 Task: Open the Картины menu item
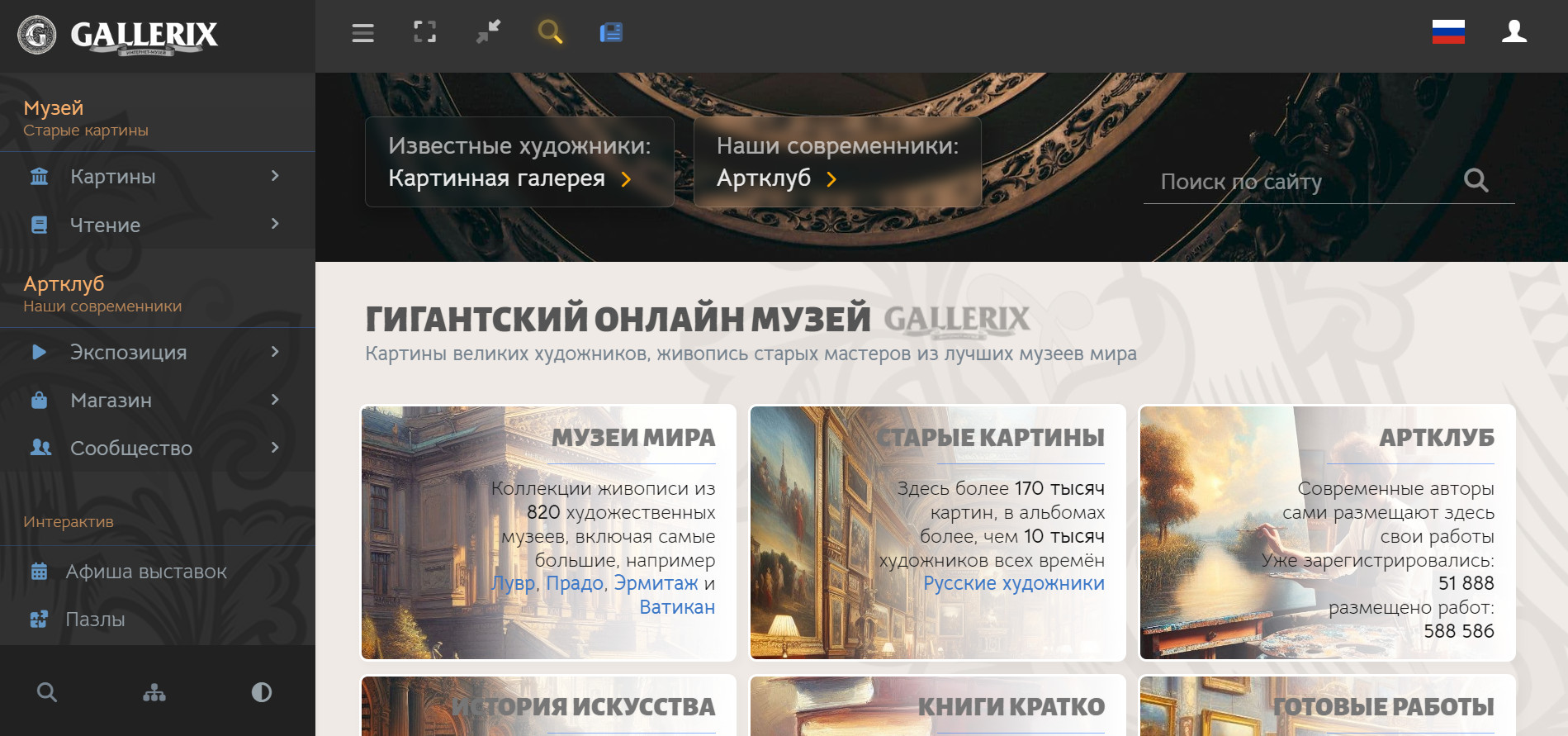tap(158, 177)
